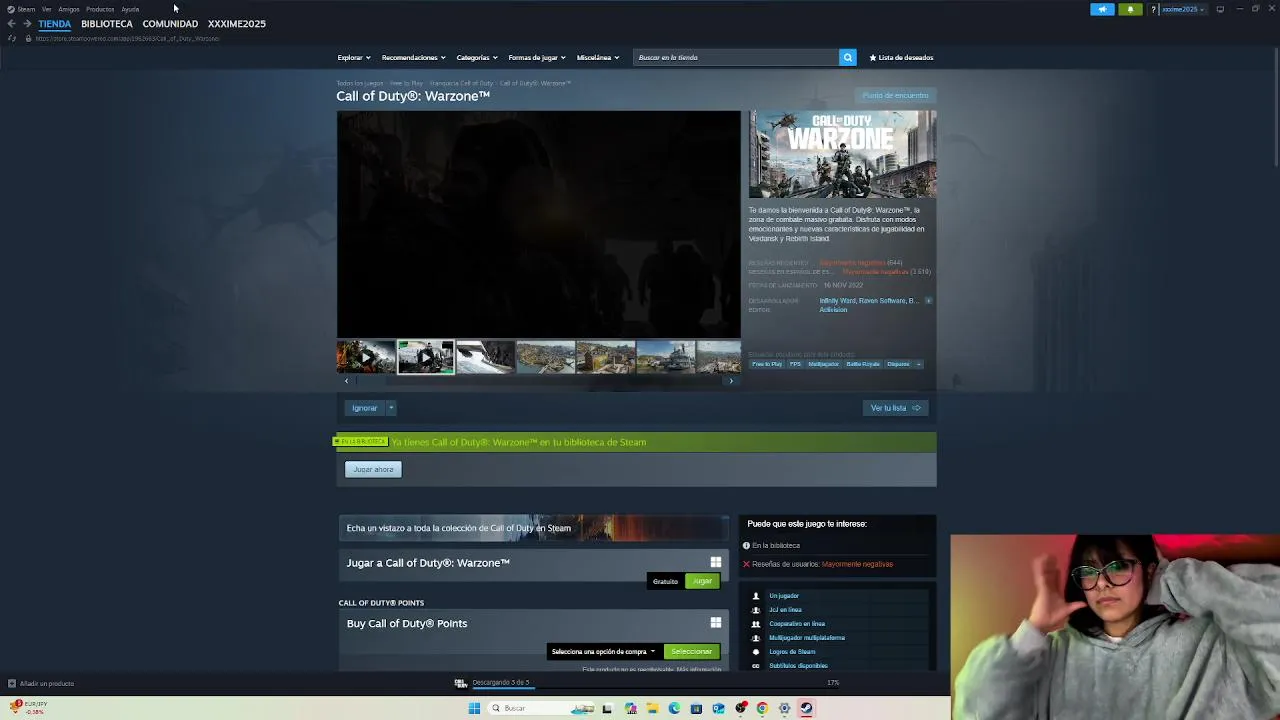The width and height of the screenshot is (1280, 720).
Task: Click the Windows taskbar Buscar search box
Action: coord(540,708)
